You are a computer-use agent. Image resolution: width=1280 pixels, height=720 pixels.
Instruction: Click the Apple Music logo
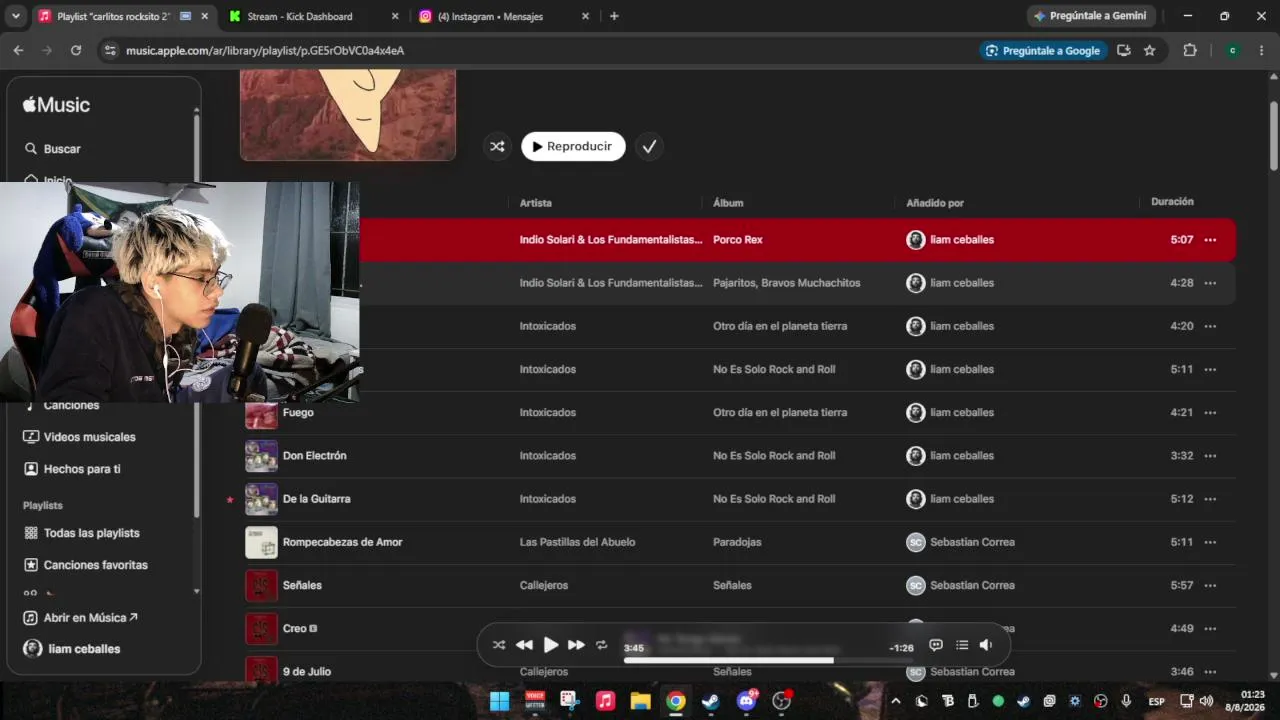point(56,105)
